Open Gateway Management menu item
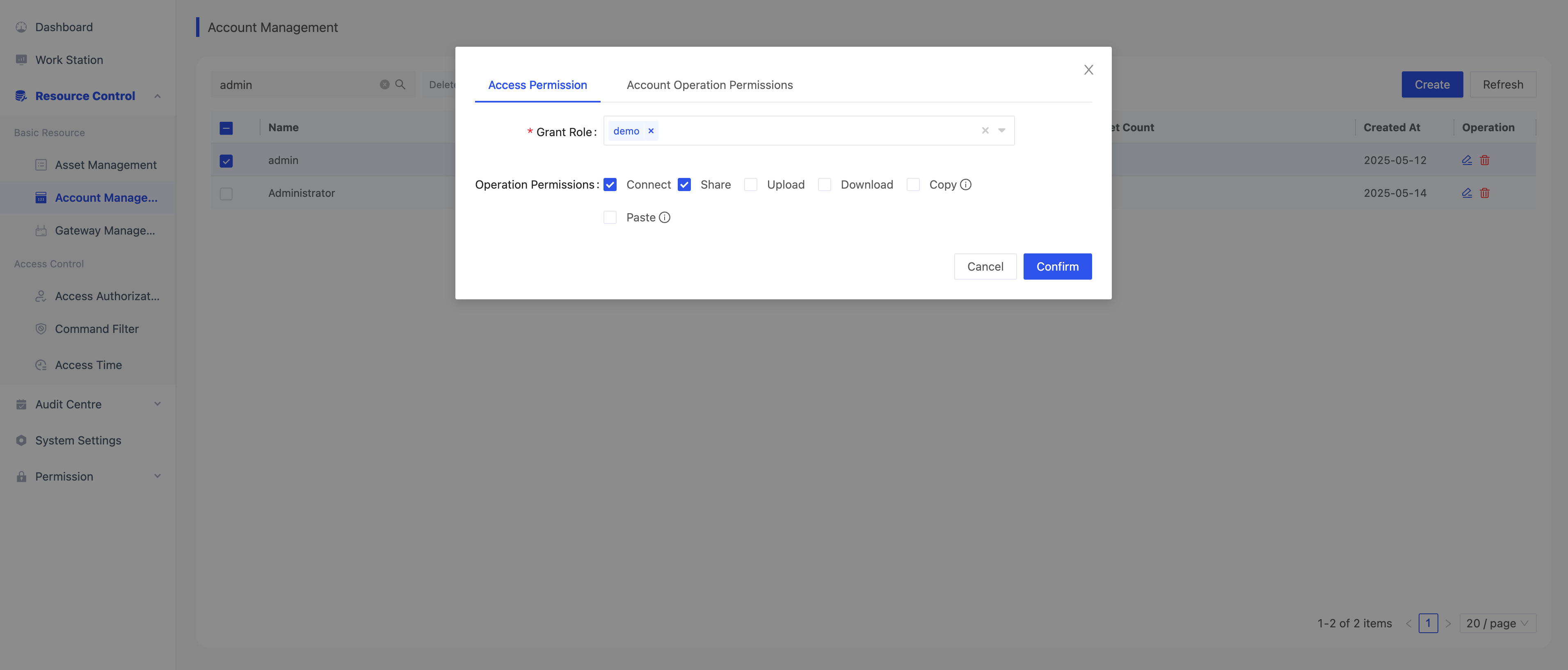 (x=88, y=230)
